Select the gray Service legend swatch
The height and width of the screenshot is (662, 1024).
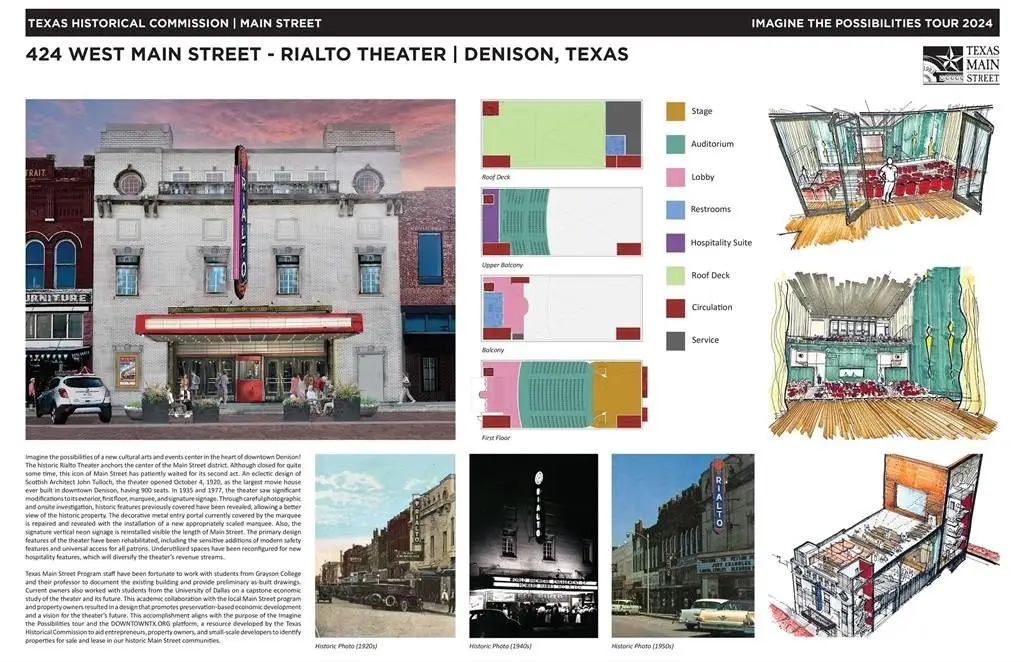click(676, 340)
